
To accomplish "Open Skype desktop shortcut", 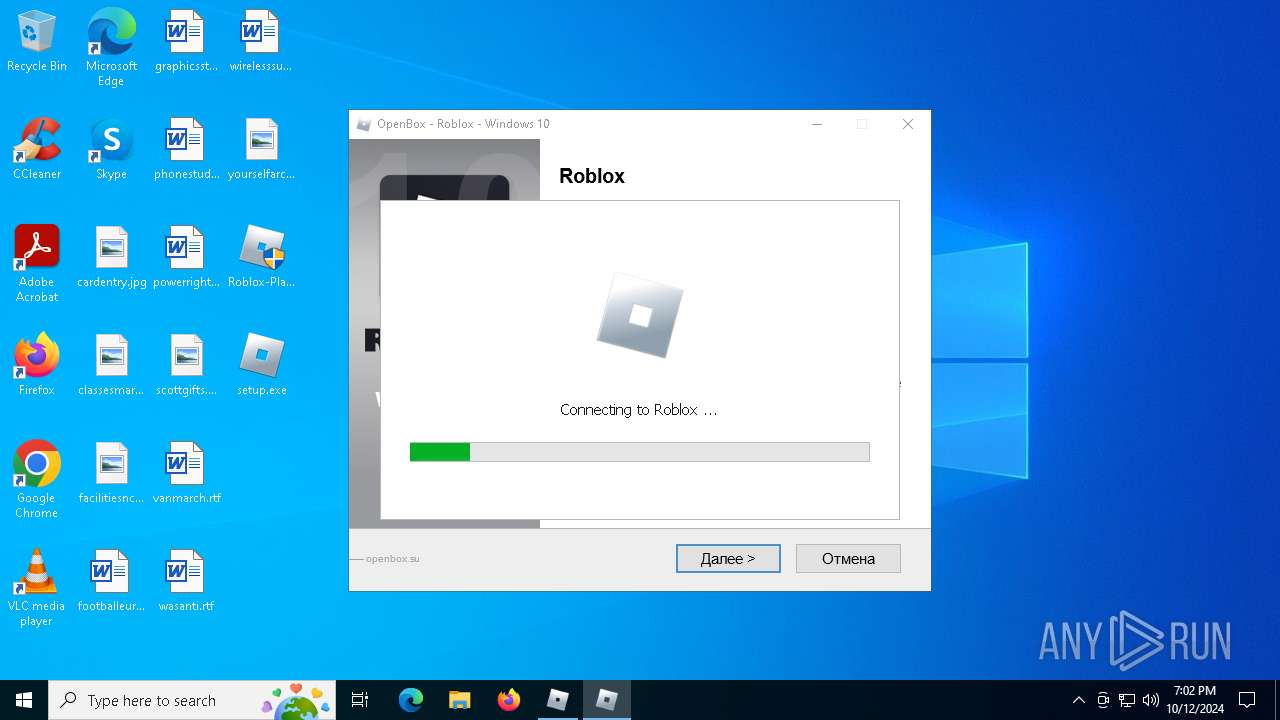I will pos(111,149).
